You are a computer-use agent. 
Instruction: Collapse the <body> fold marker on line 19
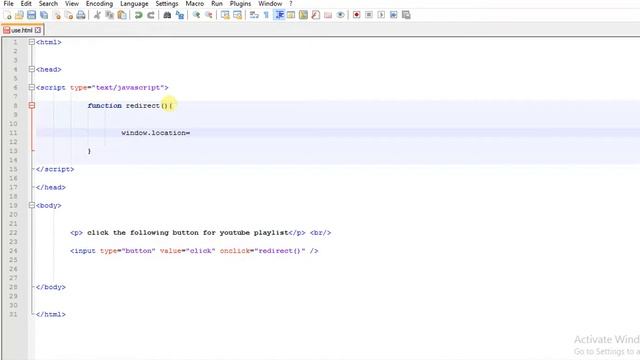[31, 205]
